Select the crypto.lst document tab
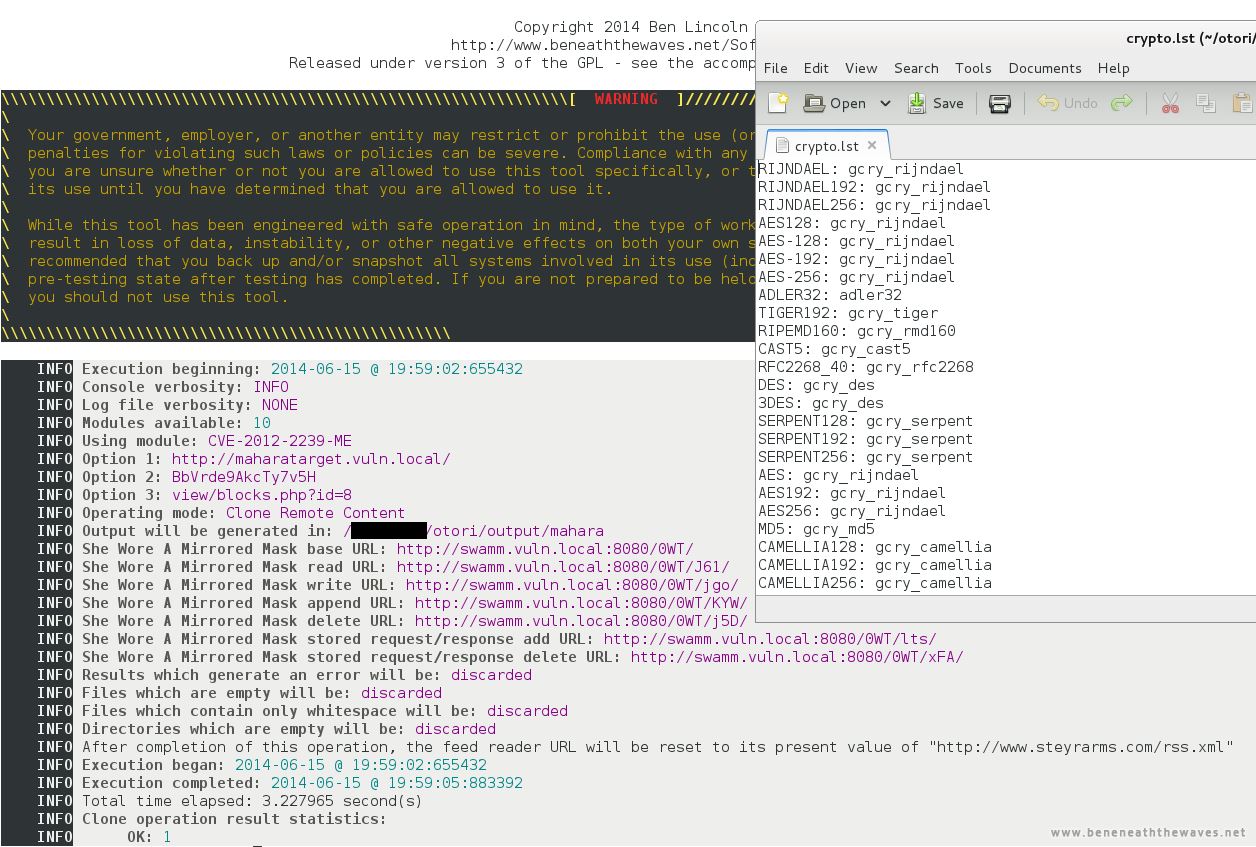1256x847 pixels. click(826, 145)
